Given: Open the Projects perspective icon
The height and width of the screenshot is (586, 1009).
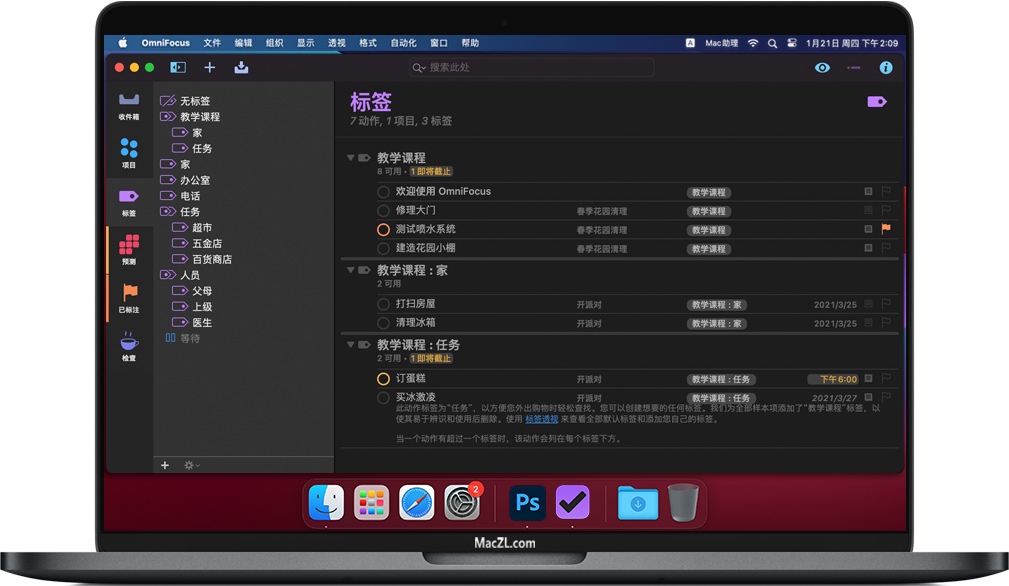Looking at the screenshot, I should point(129,153).
